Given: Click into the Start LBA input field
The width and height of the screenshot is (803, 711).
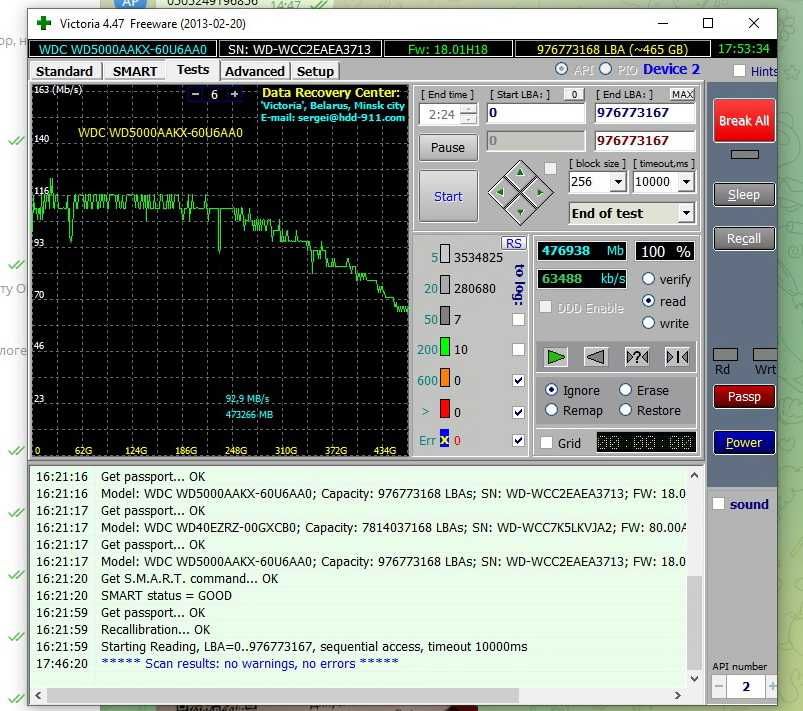Looking at the screenshot, I should (x=535, y=113).
